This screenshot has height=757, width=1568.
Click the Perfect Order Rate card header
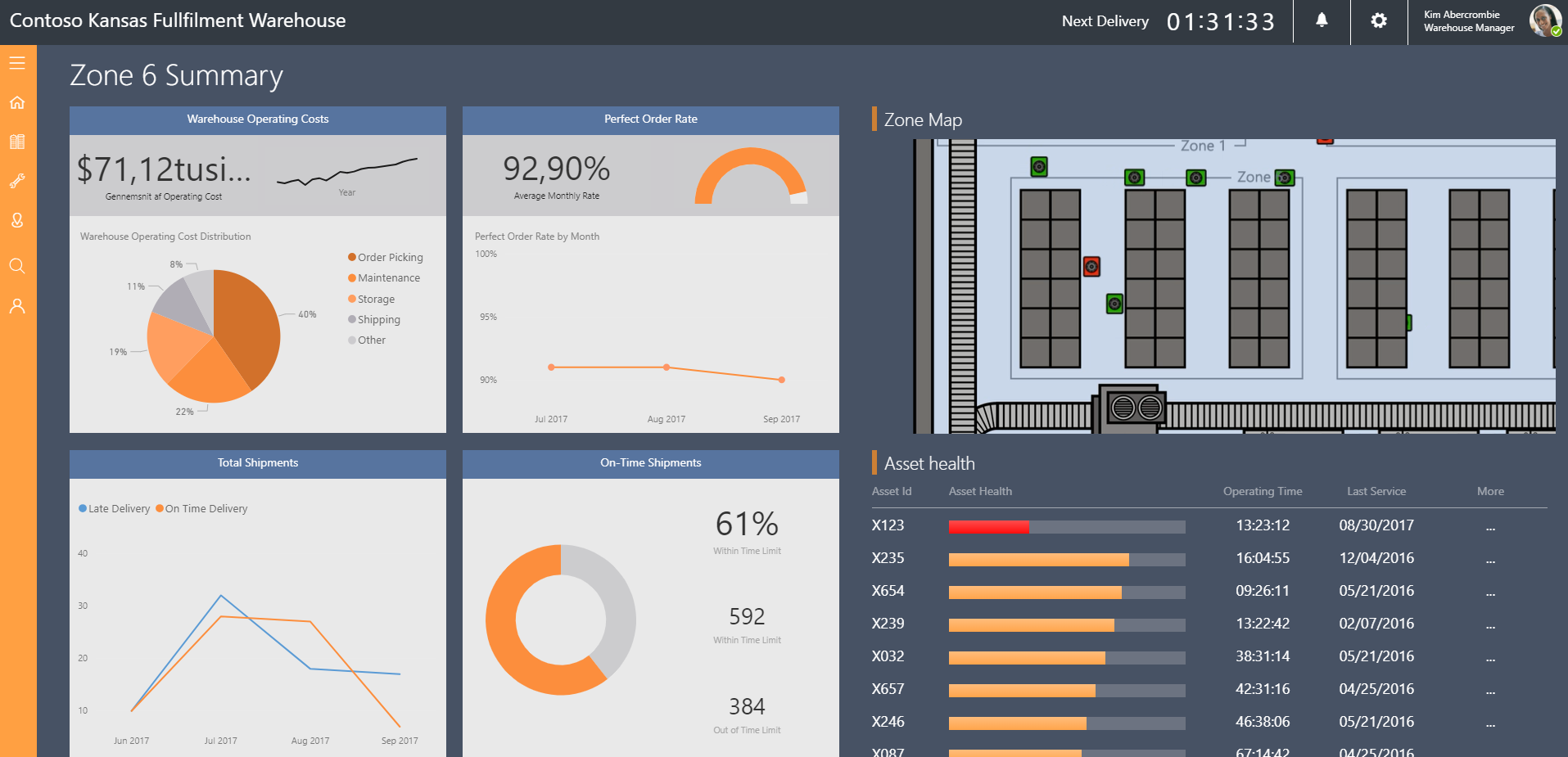[651, 119]
